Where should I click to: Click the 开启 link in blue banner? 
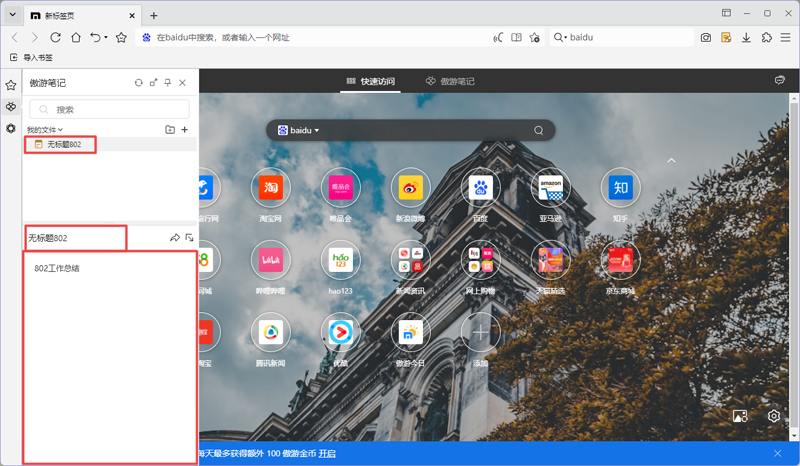click(x=326, y=454)
